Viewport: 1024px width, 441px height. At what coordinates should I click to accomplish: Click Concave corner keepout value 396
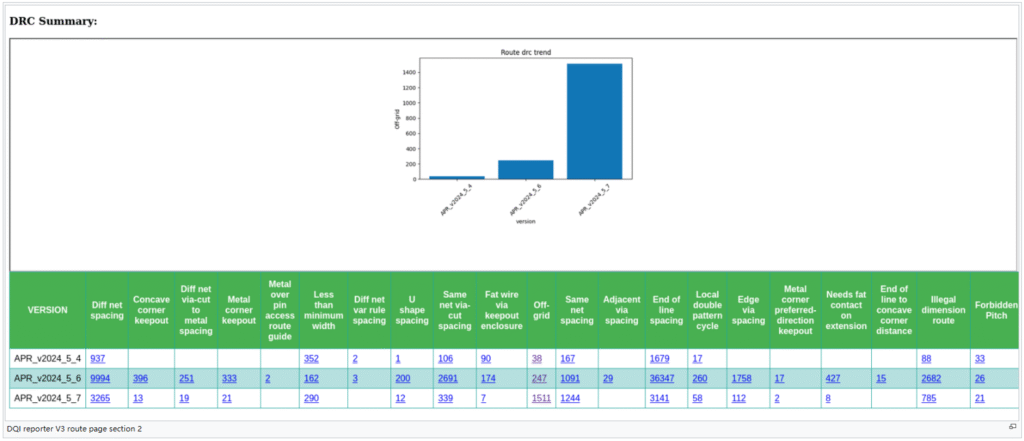[140, 378]
